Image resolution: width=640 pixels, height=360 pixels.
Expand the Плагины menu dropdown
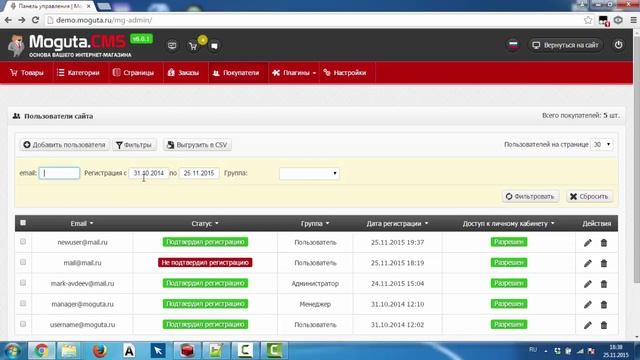[294, 73]
